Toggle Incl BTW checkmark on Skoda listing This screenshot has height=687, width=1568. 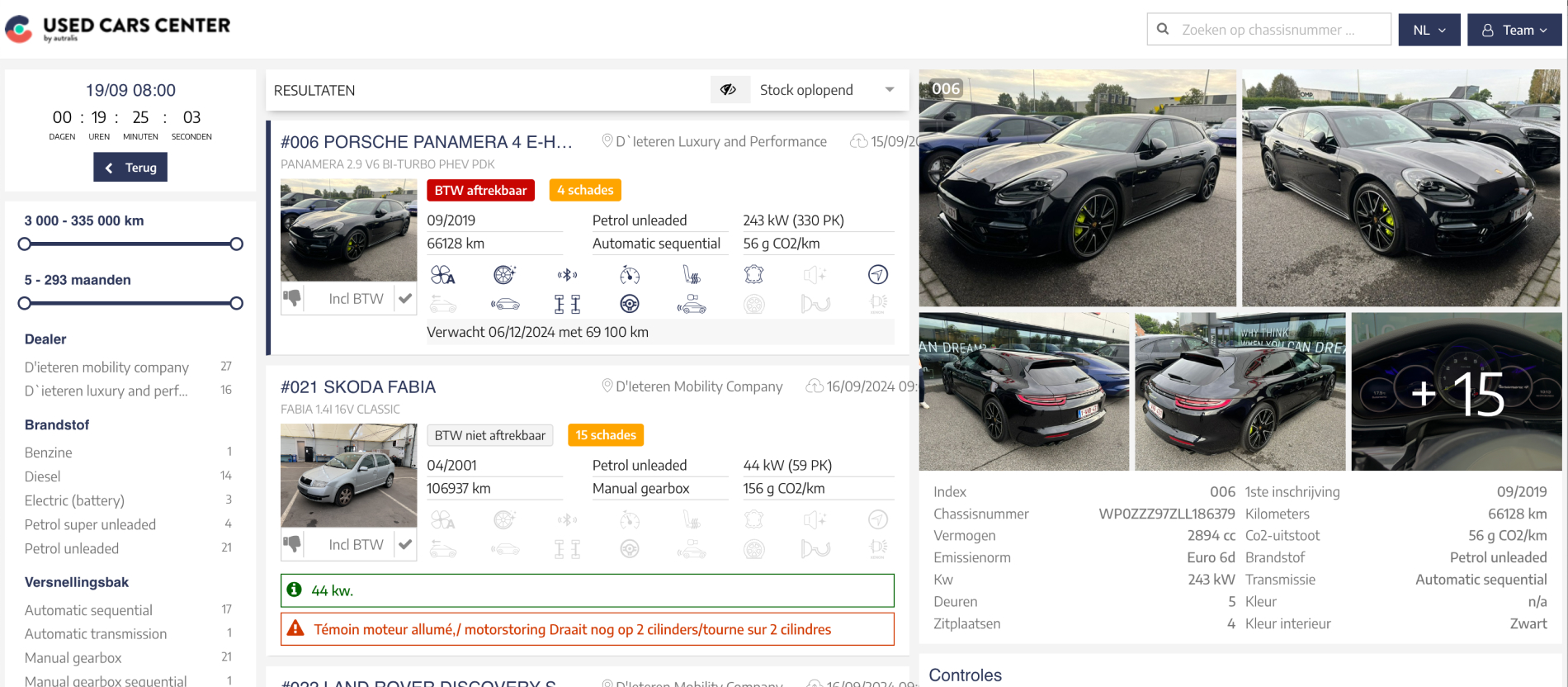coord(405,544)
